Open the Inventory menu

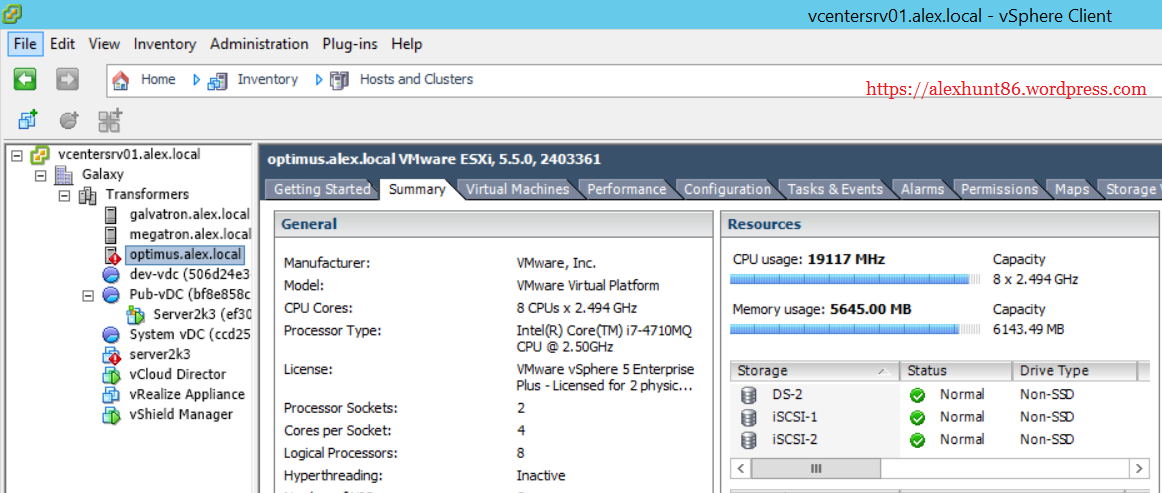[165, 44]
